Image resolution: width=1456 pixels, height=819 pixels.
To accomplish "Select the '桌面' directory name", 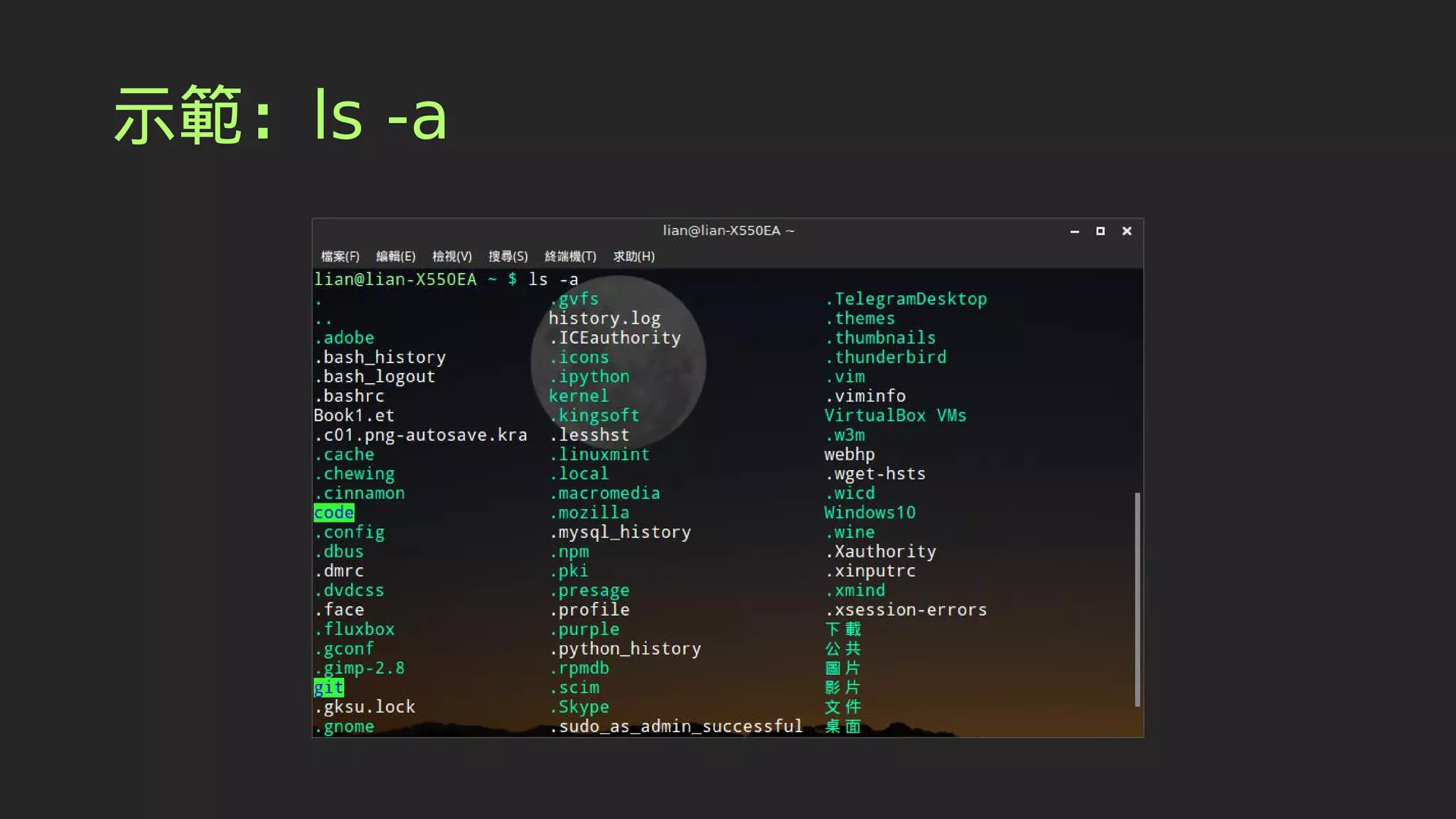I will tap(843, 726).
